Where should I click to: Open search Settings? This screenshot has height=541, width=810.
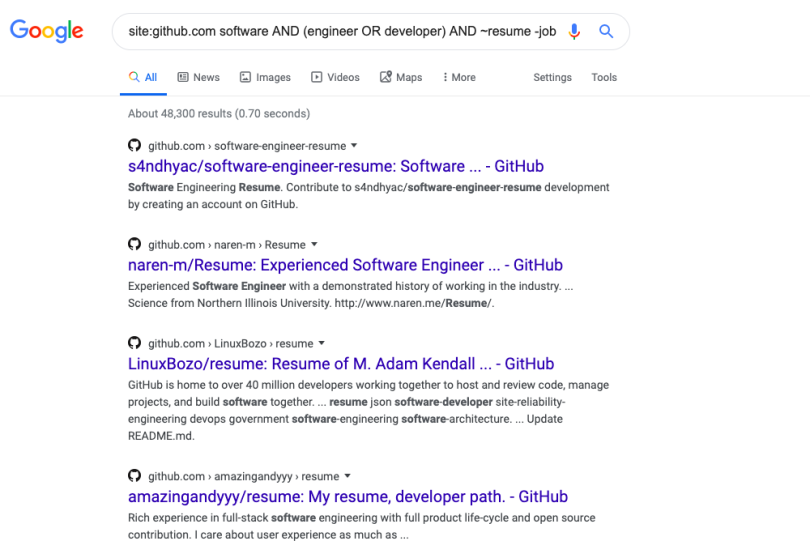point(552,78)
